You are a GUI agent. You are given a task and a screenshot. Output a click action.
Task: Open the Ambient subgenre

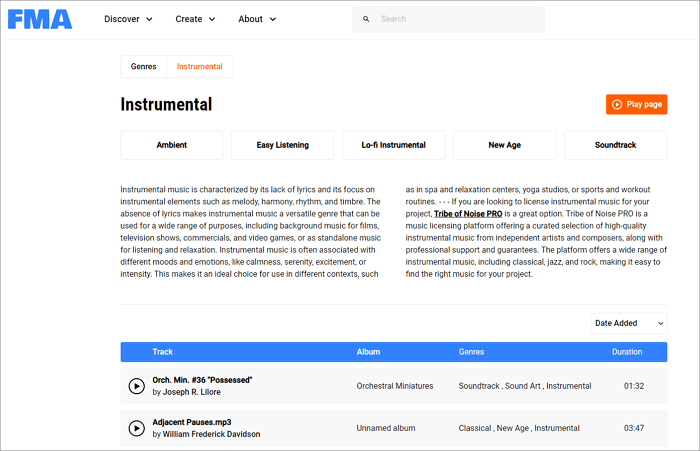coord(171,145)
